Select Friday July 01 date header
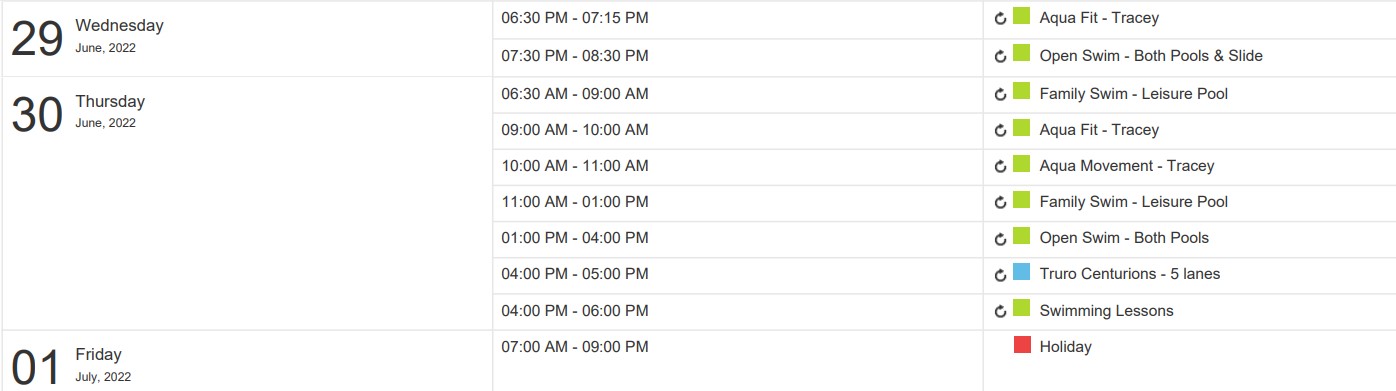 point(71,365)
